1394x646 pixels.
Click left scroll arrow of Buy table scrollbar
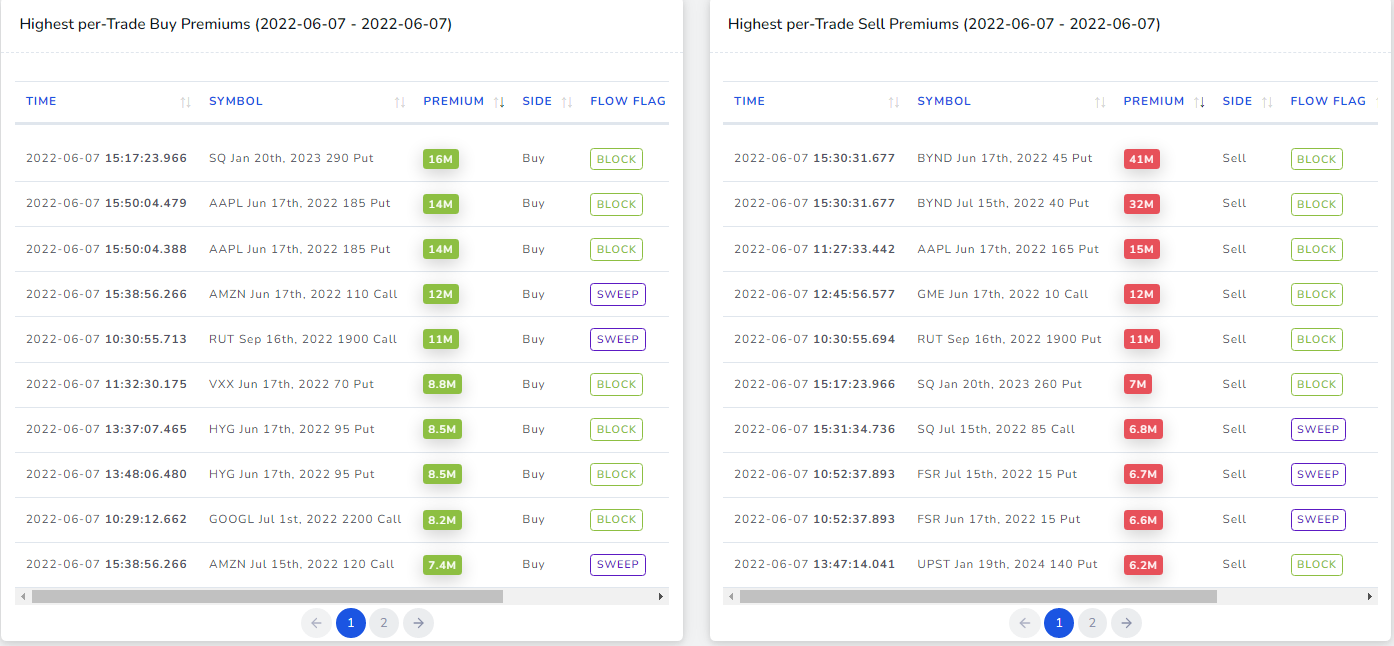[x=22, y=597]
